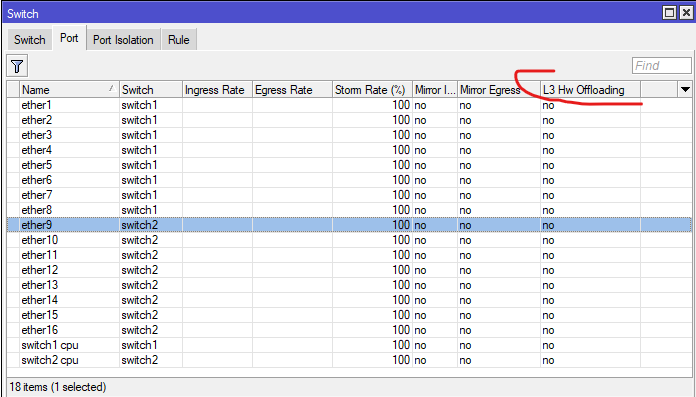Click the truncated Mirror I... column header

pyautogui.click(x=435, y=90)
